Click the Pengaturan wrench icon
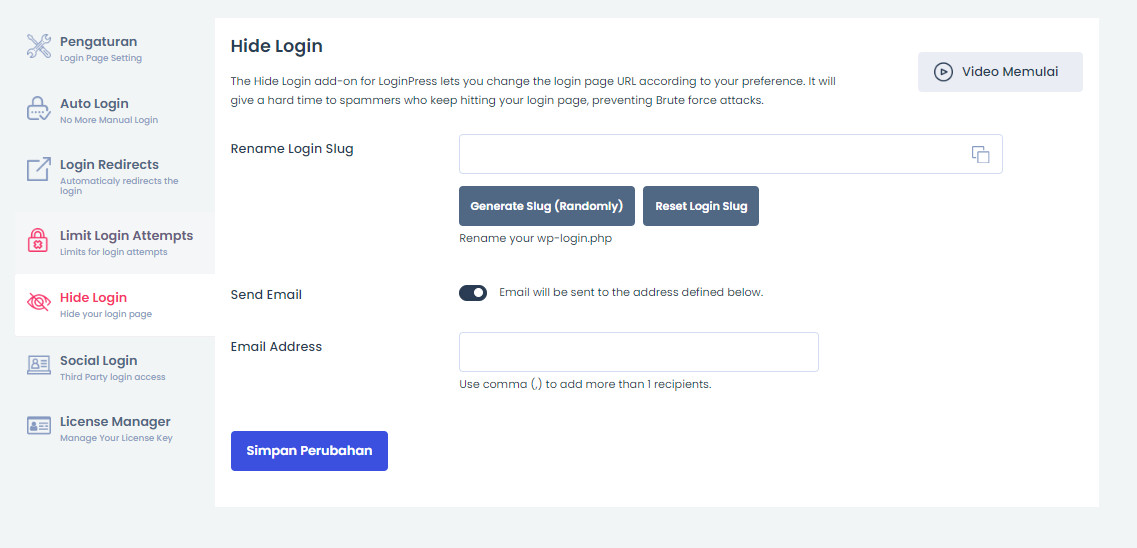This screenshot has width=1137, height=548. 38,46
